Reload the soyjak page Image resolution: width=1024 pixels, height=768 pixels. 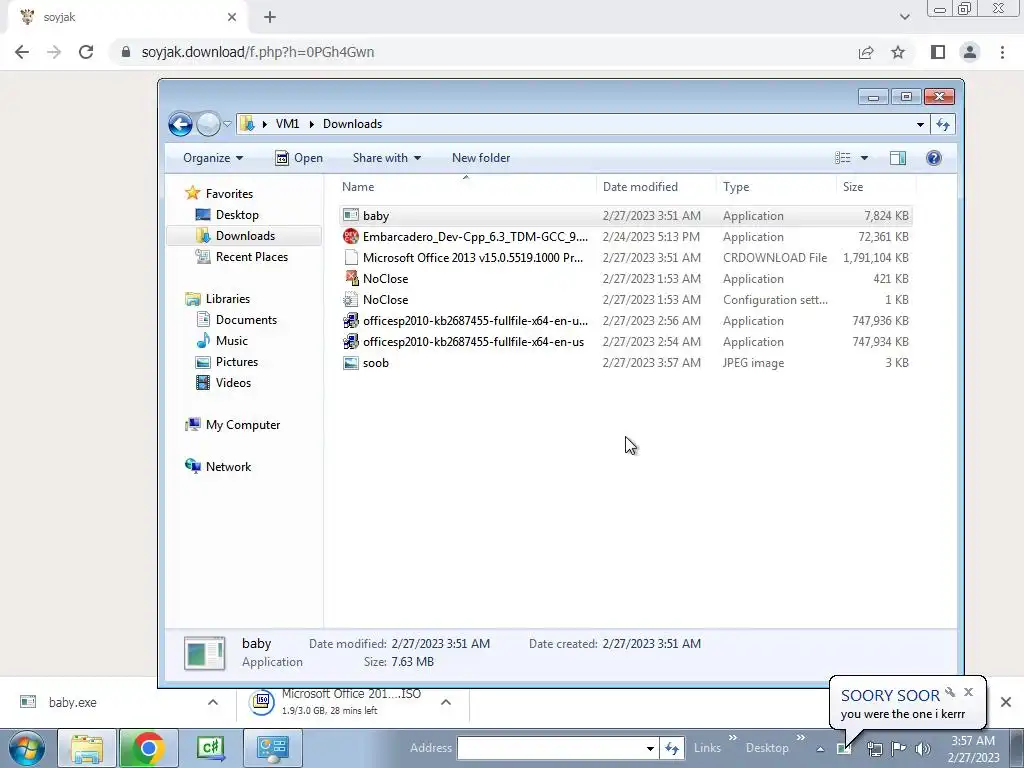pyautogui.click(x=86, y=52)
